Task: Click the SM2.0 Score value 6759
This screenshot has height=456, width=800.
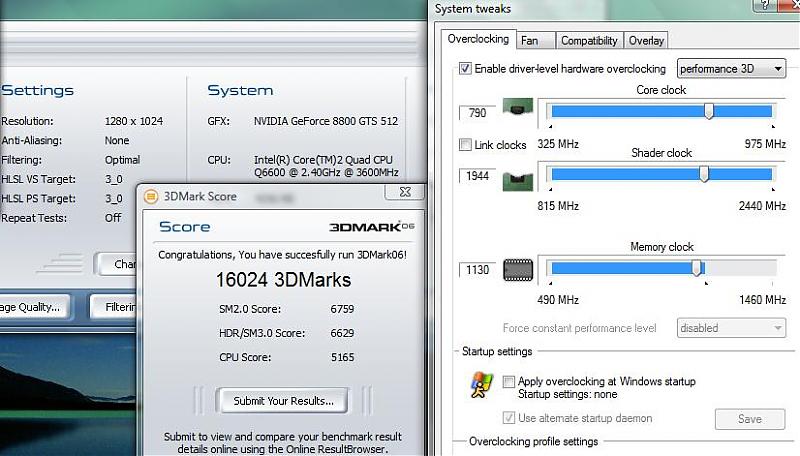Action: click(342, 309)
